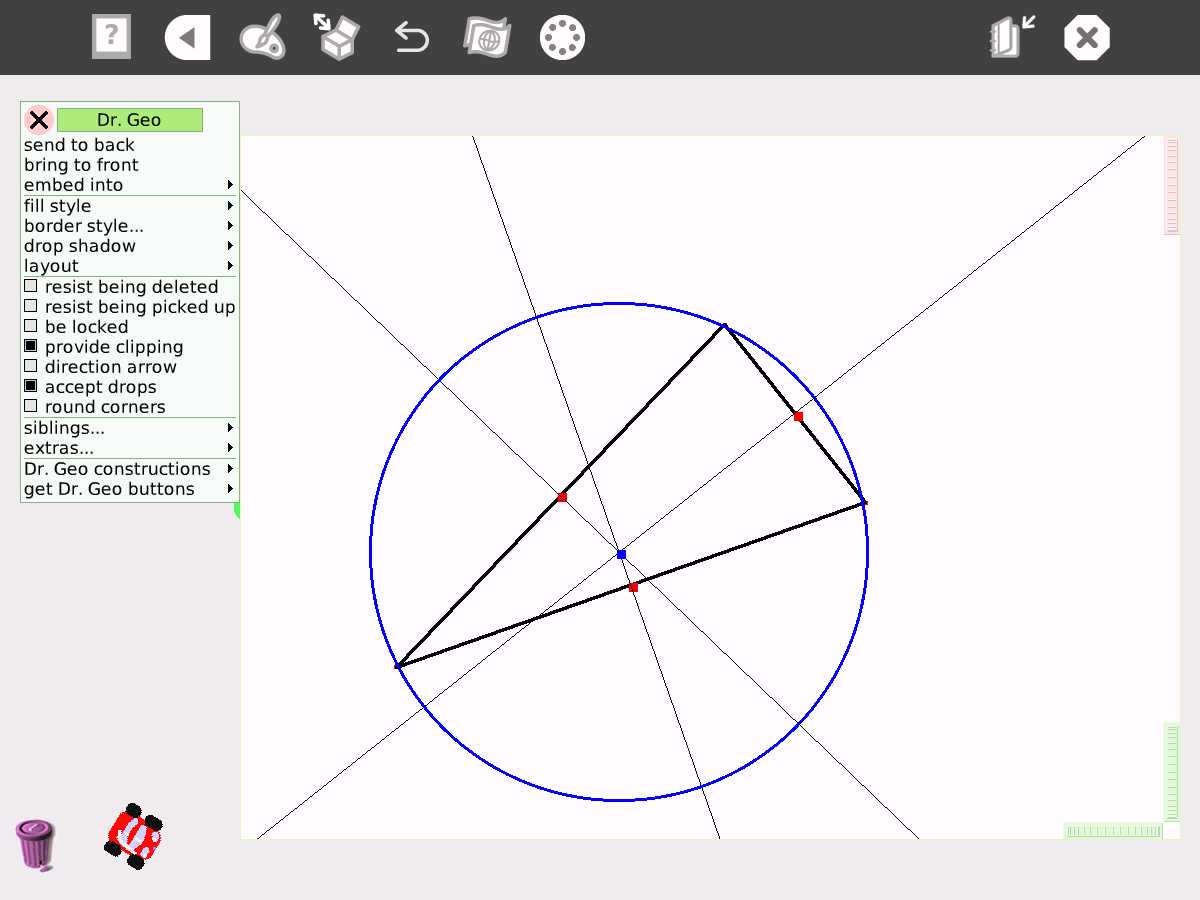The width and height of the screenshot is (1200, 900).
Task: Toggle the 'be locked' checkbox
Action: [x=31, y=327]
